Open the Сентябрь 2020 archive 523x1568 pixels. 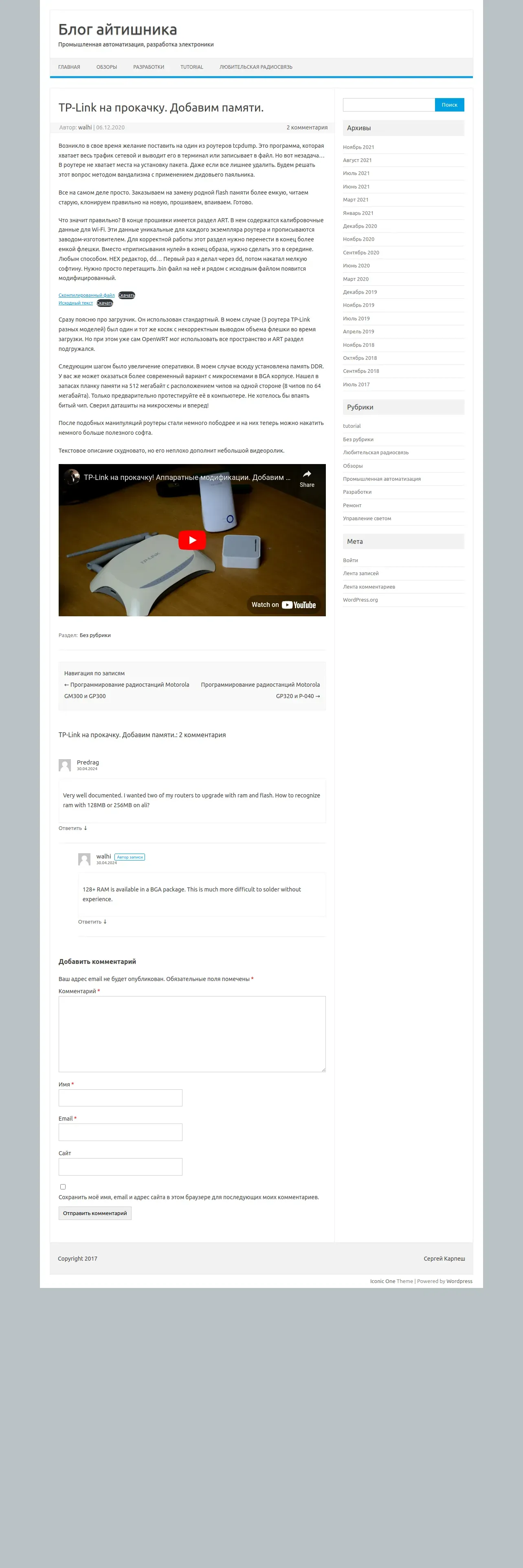point(361,253)
